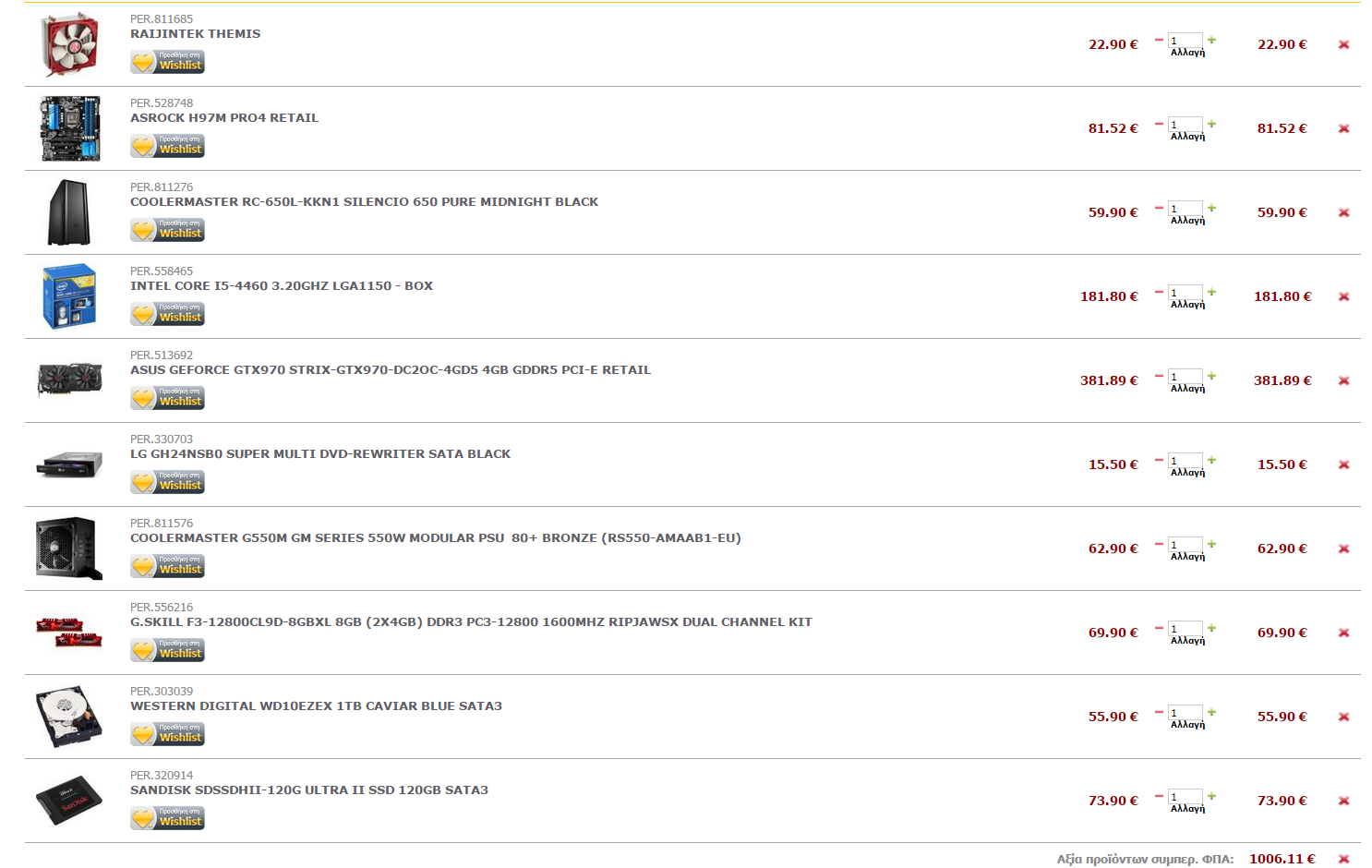Add G.SKILL RipjawsX kit to Wishlist
The height and width of the screenshot is (868, 1372).
pyautogui.click(x=167, y=650)
